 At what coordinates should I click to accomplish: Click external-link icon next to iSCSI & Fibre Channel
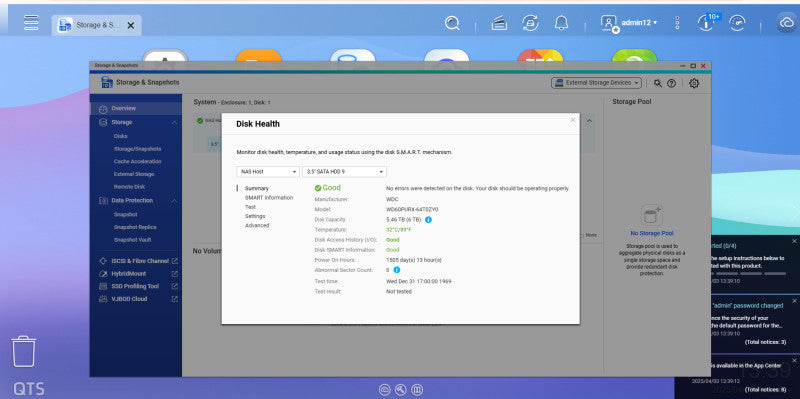tap(174, 261)
